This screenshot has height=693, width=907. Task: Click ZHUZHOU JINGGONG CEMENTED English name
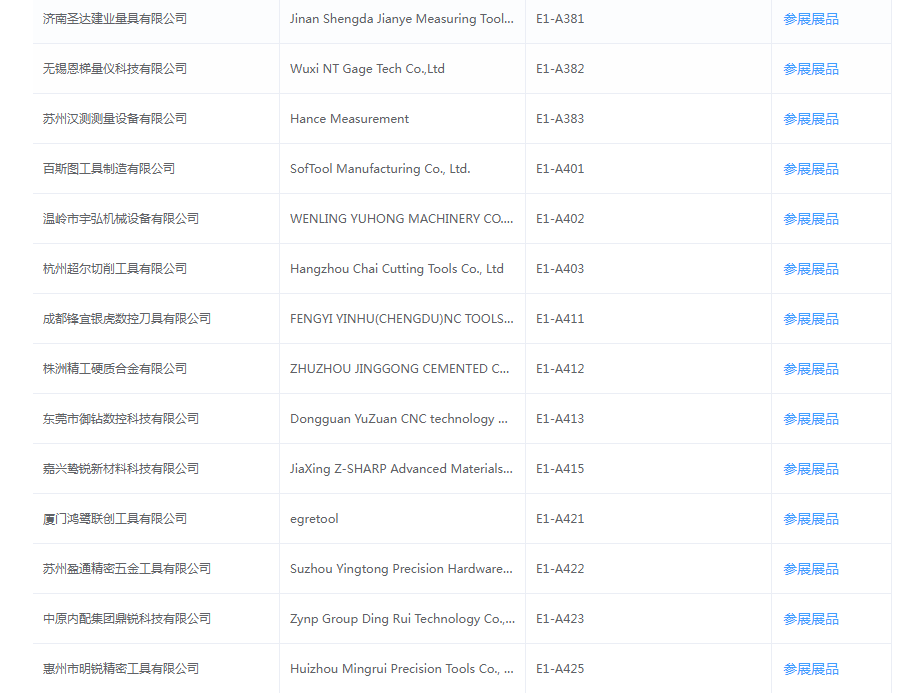coord(400,368)
